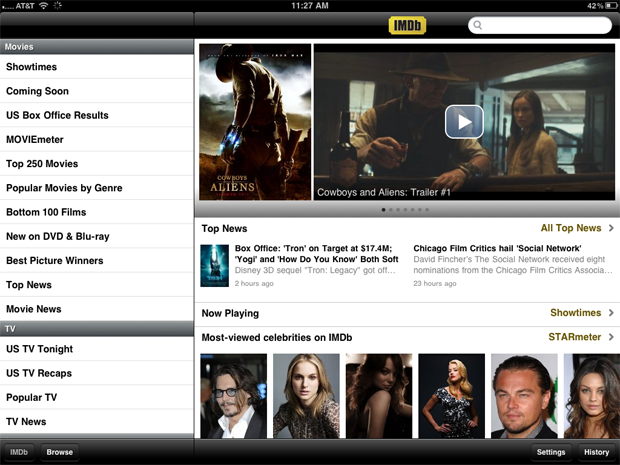Click chevron next to Showtimes link

point(611,313)
